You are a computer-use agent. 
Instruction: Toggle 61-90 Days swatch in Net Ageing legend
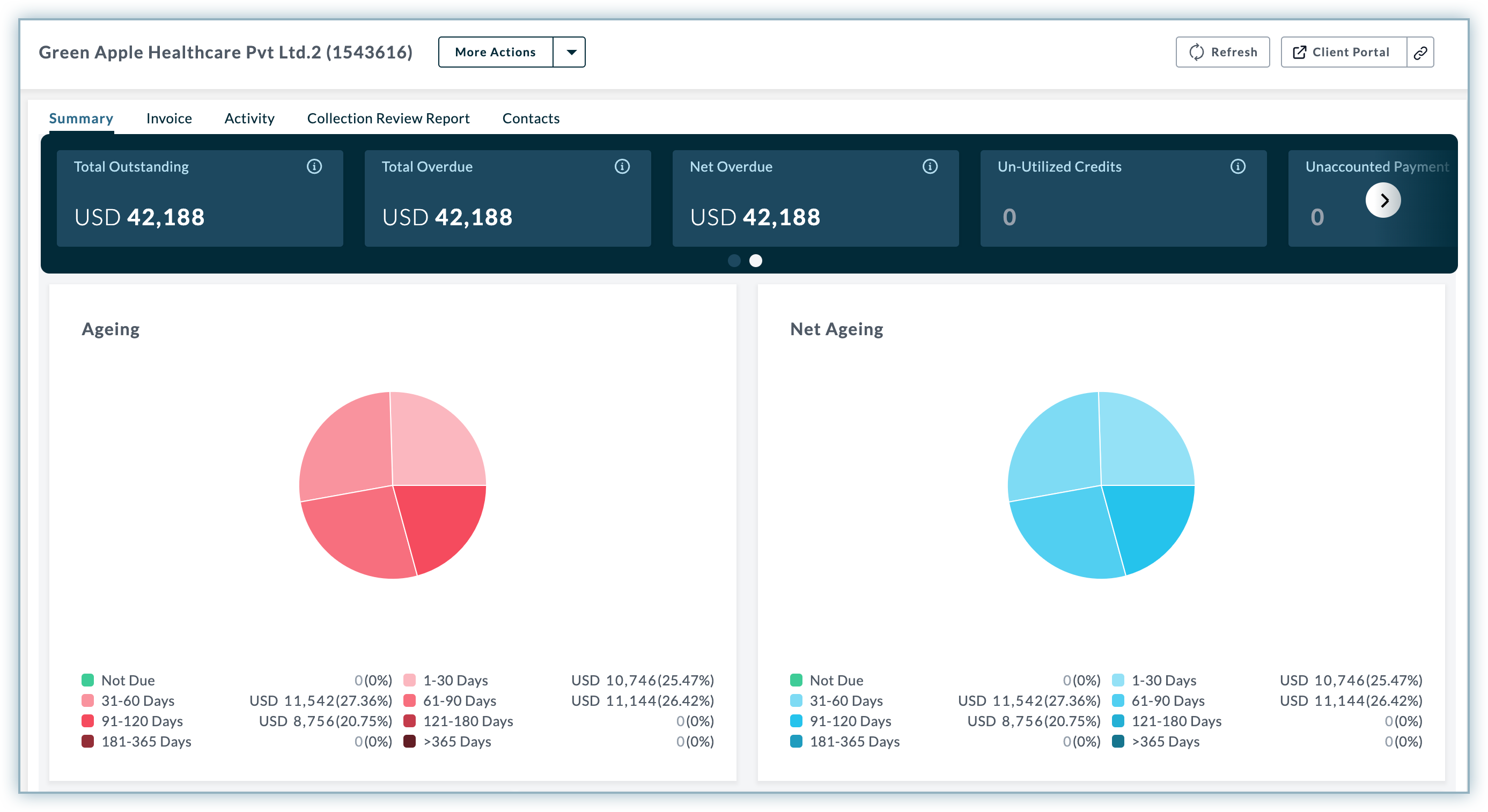pos(1118,700)
